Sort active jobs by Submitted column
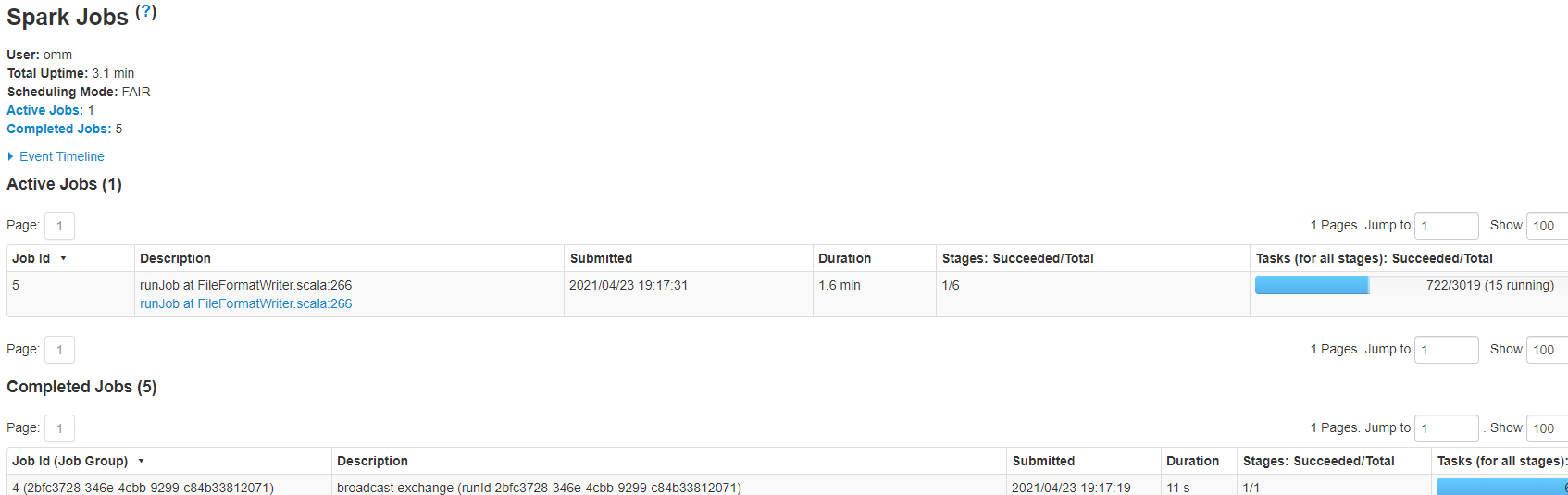The height and width of the screenshot is (495, 1568). point(601,258)
